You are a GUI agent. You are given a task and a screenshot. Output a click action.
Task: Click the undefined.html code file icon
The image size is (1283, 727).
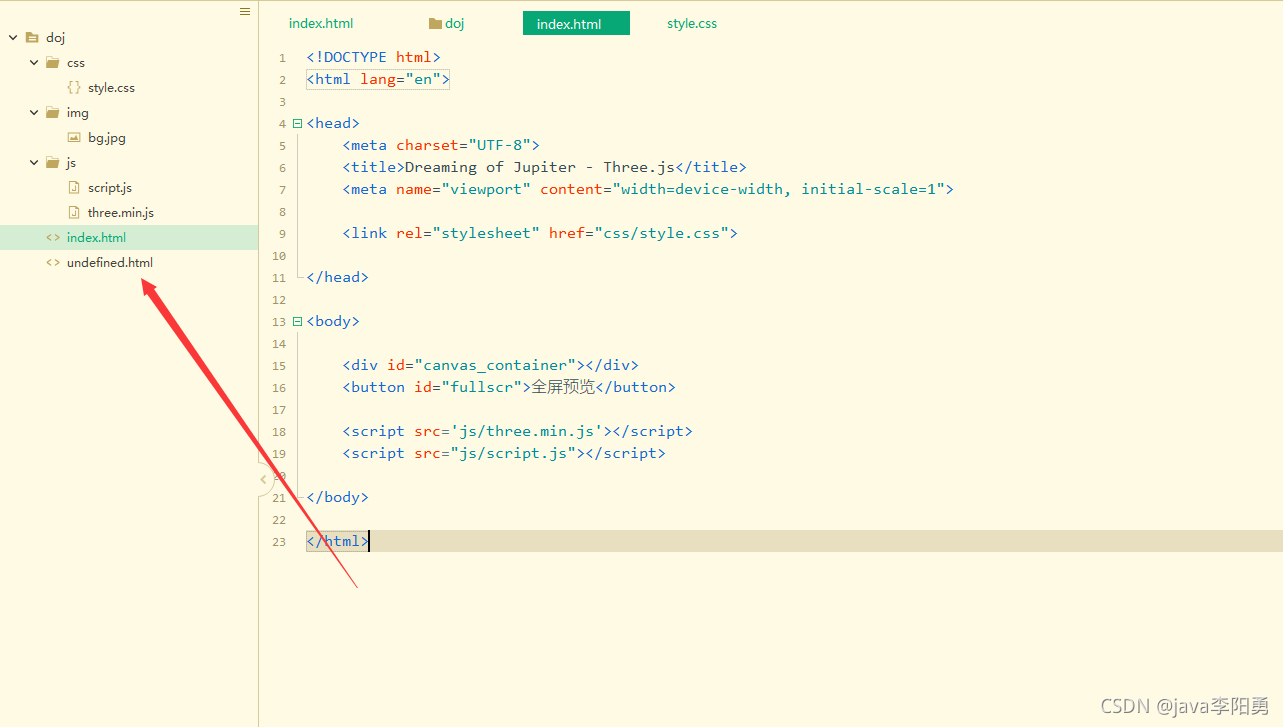click(53, 263)
